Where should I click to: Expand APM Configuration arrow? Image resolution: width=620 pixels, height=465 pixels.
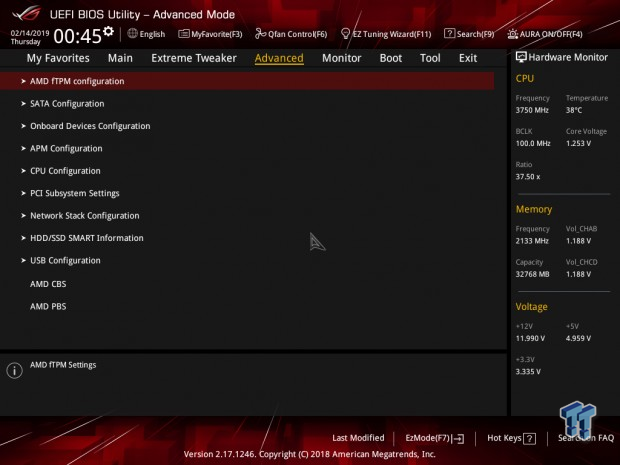pyautogui.click(x=23, y=149)
